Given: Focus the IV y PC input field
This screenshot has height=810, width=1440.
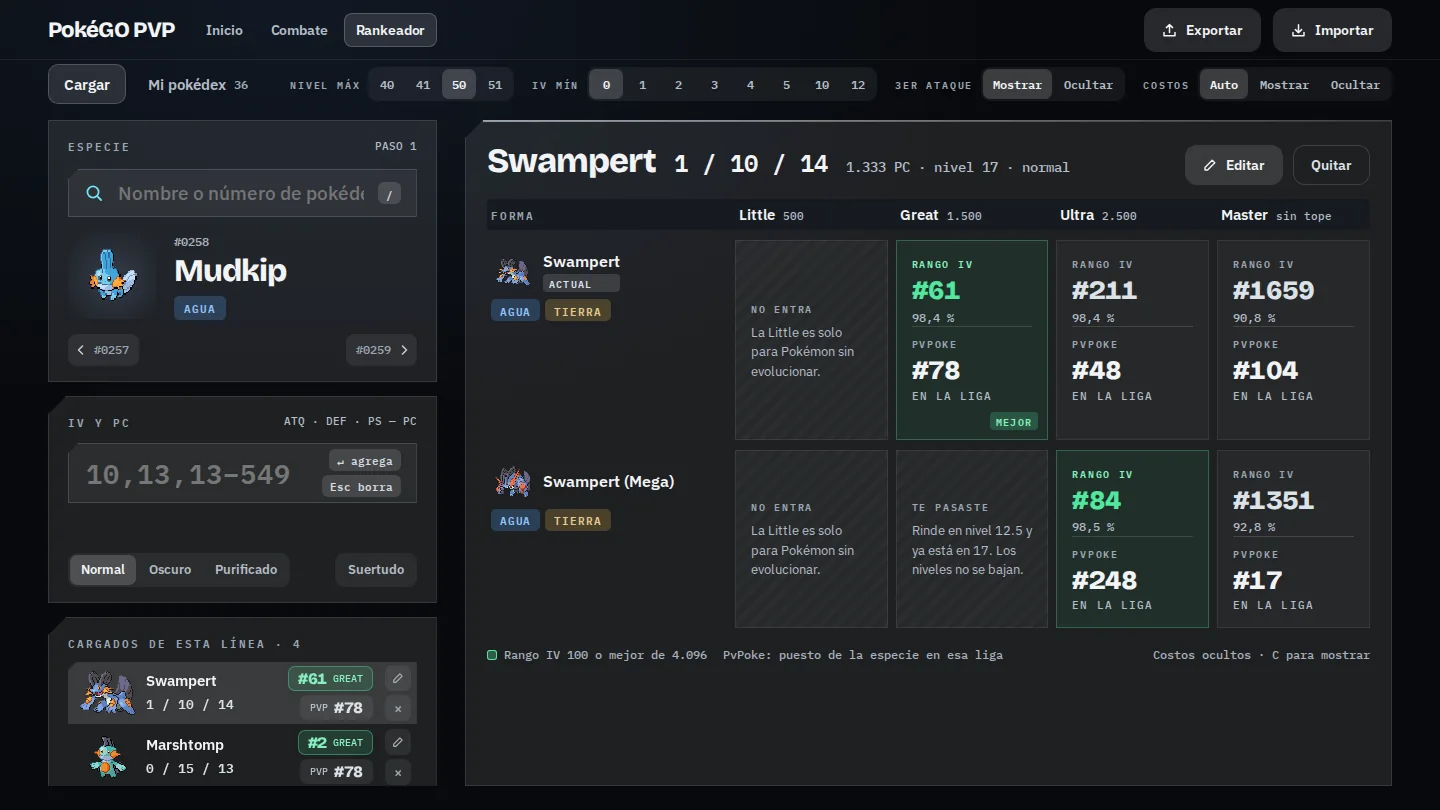Looking at the screenshot, I should 242,473.
